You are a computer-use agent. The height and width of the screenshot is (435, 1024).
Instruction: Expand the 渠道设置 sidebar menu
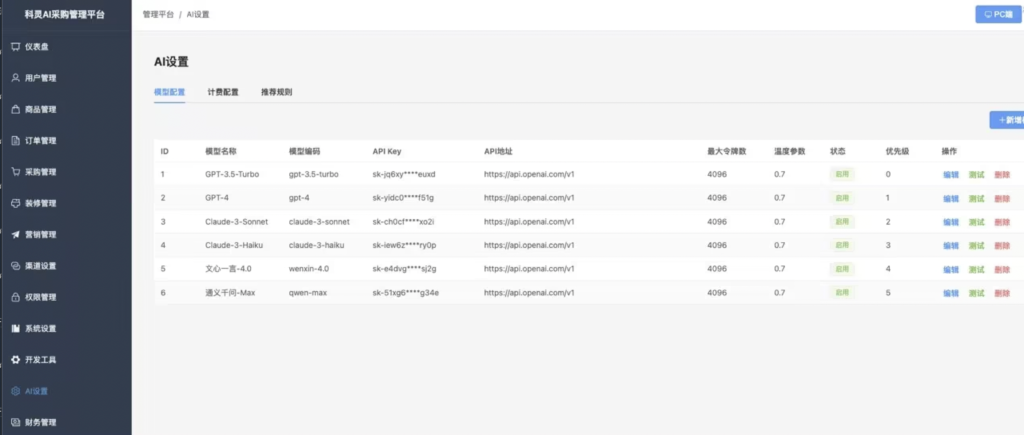click(40, 266)
